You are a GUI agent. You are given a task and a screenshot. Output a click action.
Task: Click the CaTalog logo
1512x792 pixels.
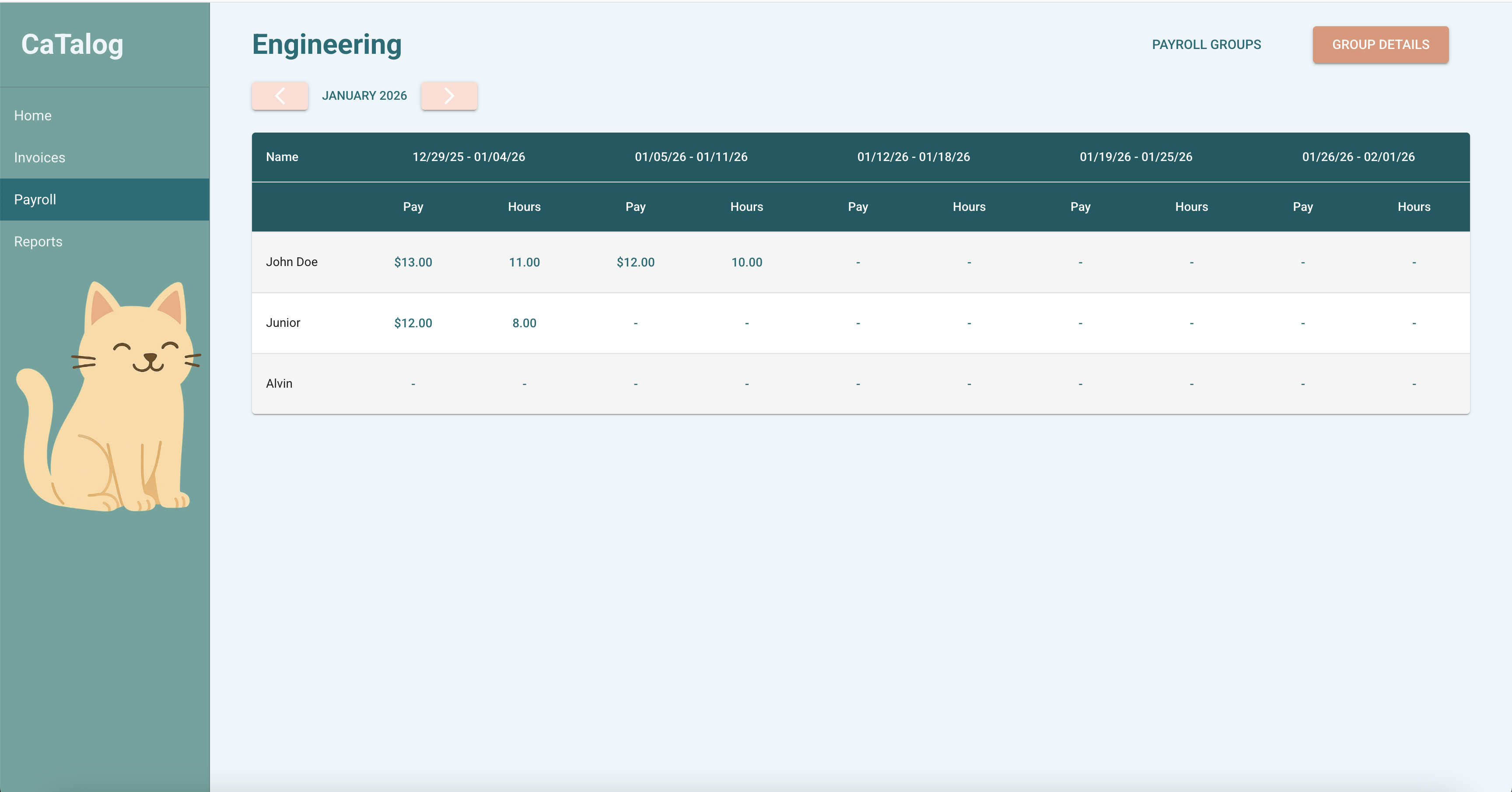pos(72,44)
